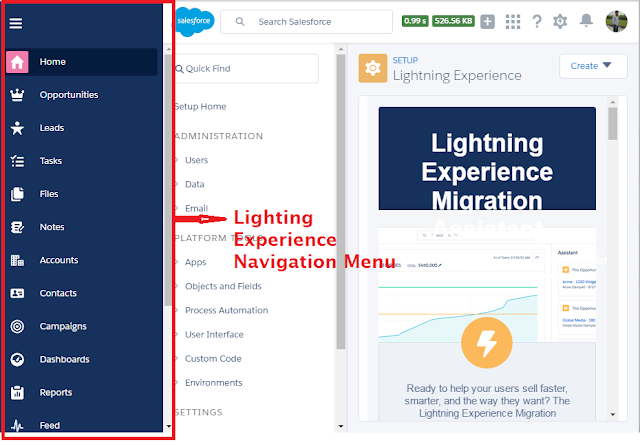Viewport: 640px width, 445px height.
Task: Click the setup tree scroll down arrow
Action: pyautogui.click(x=341, y=427)
